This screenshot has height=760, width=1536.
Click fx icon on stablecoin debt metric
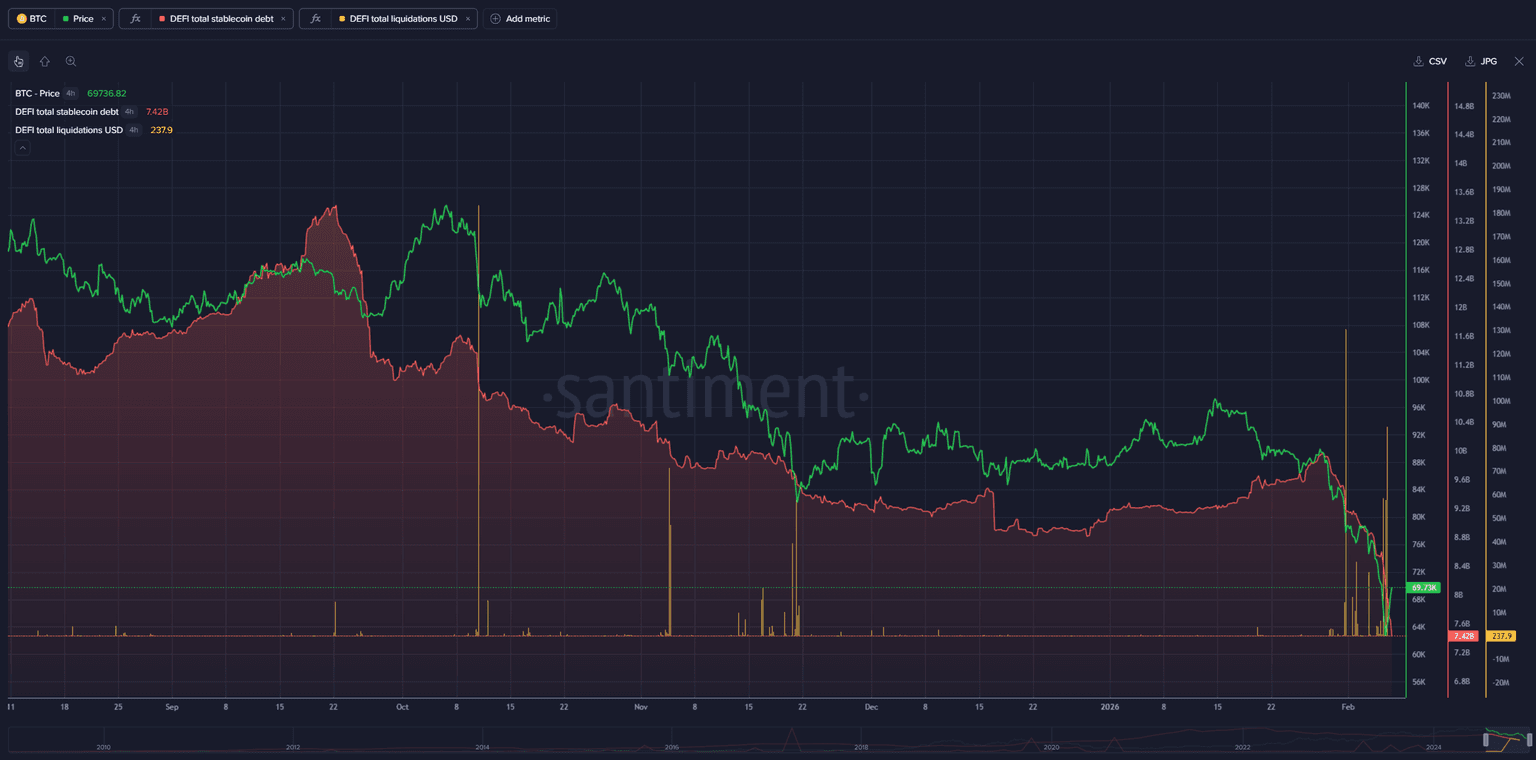pos(135,19)
